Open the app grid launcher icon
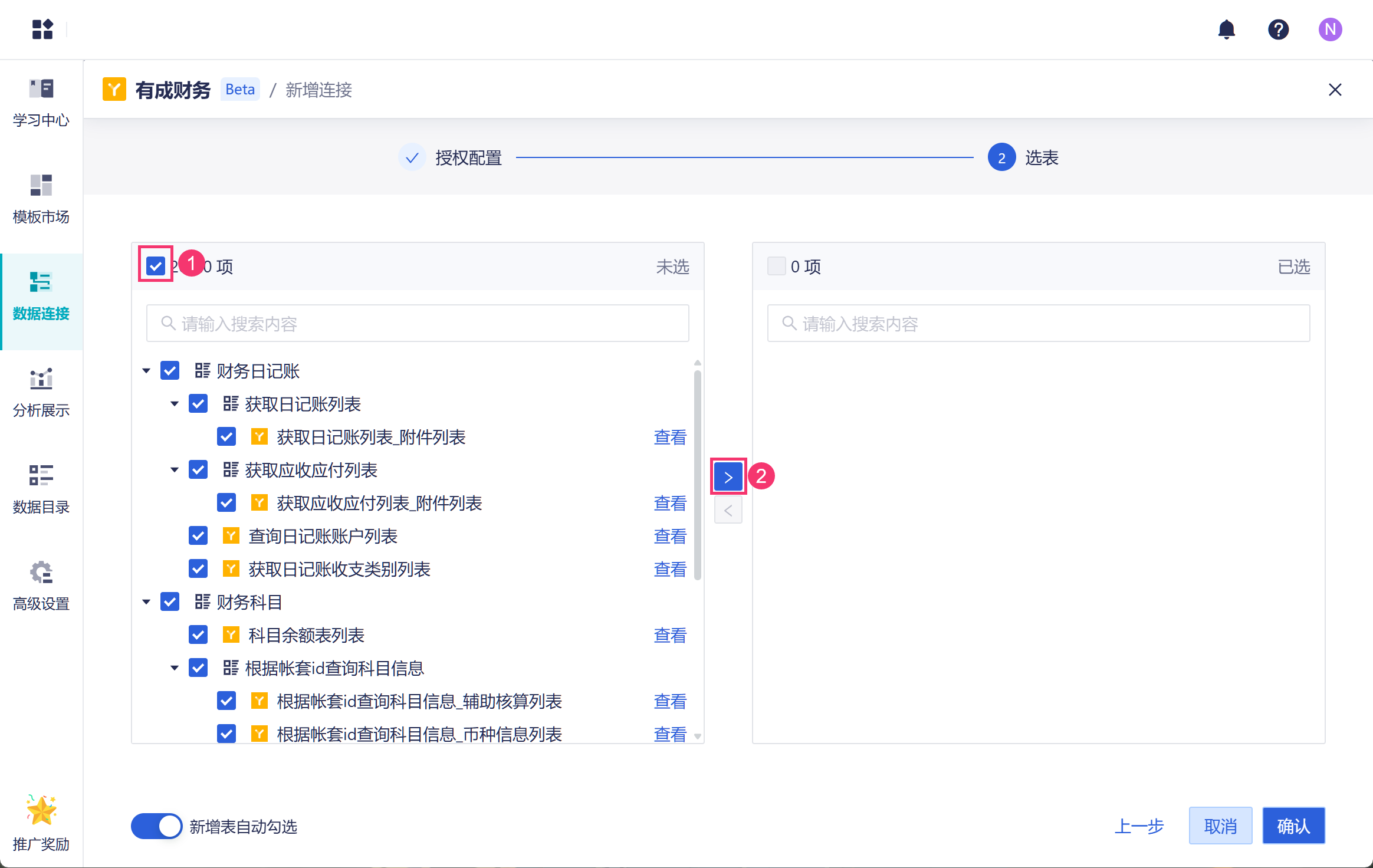Screen dimensions: 1373x868 [x=42, y=29]
